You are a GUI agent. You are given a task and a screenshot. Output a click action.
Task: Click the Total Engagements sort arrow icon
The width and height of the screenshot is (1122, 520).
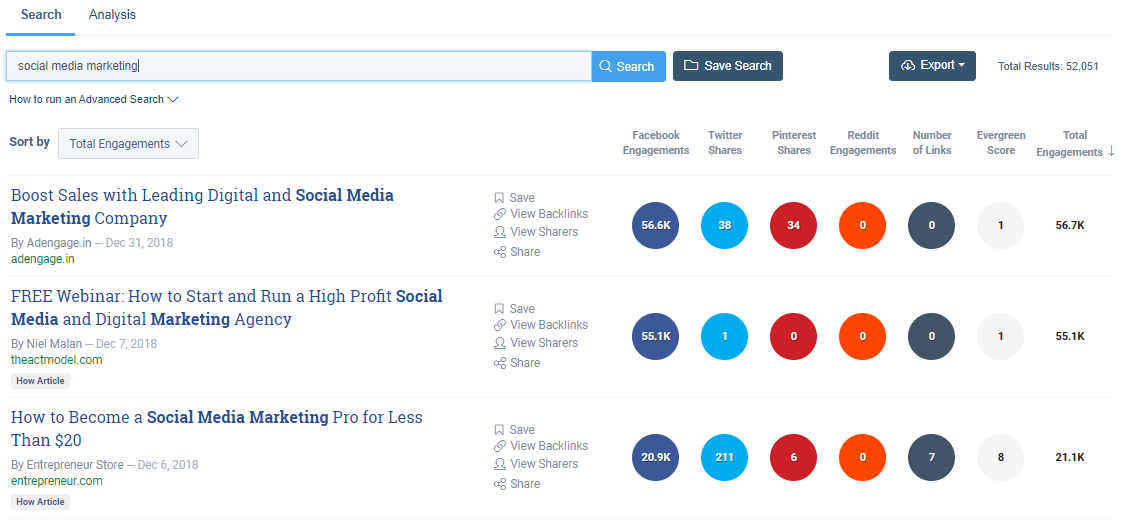pyautogui.click(x=1111, y=152)
